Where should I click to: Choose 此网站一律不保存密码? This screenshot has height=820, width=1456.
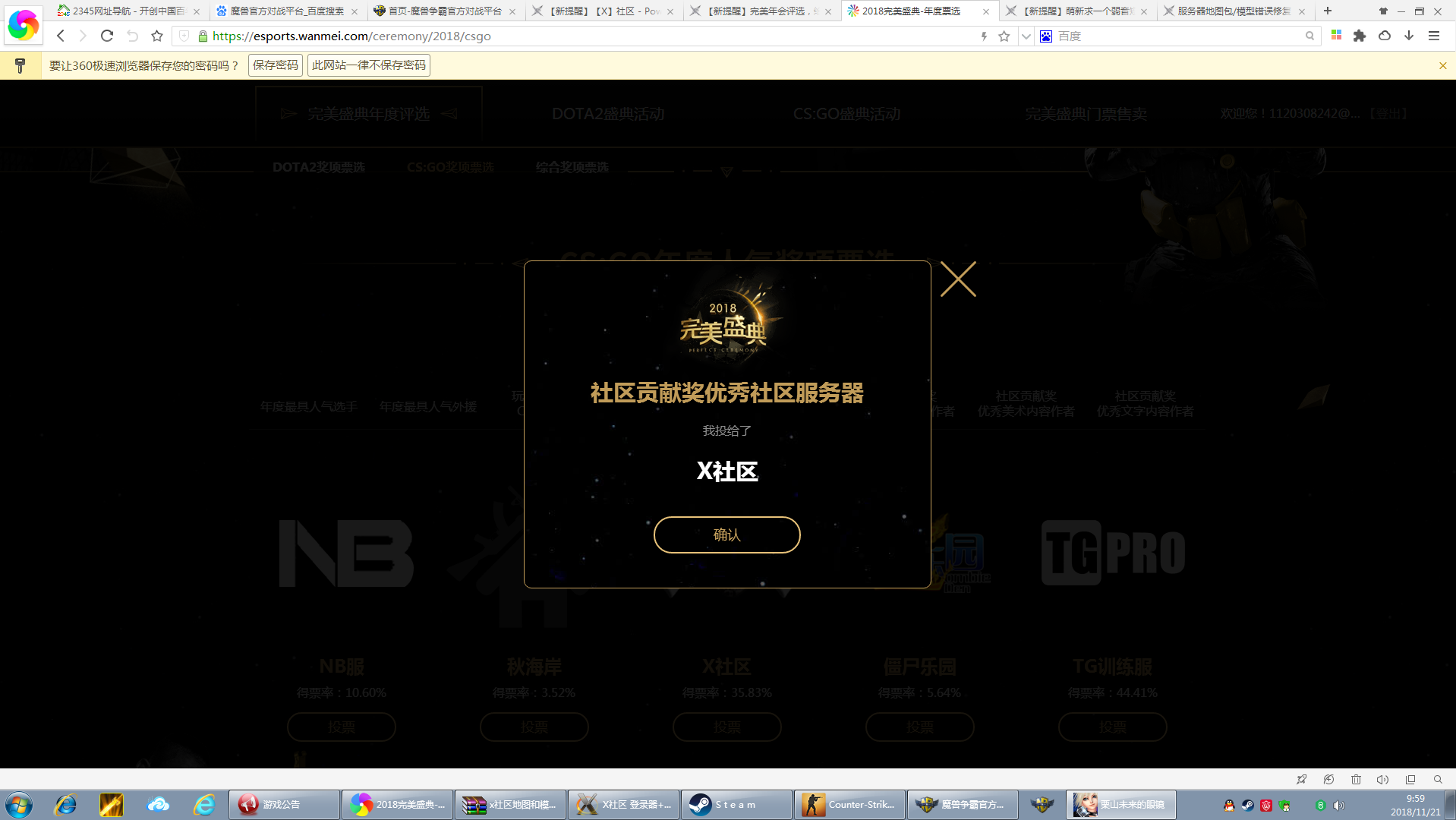(x=369, y=65)
